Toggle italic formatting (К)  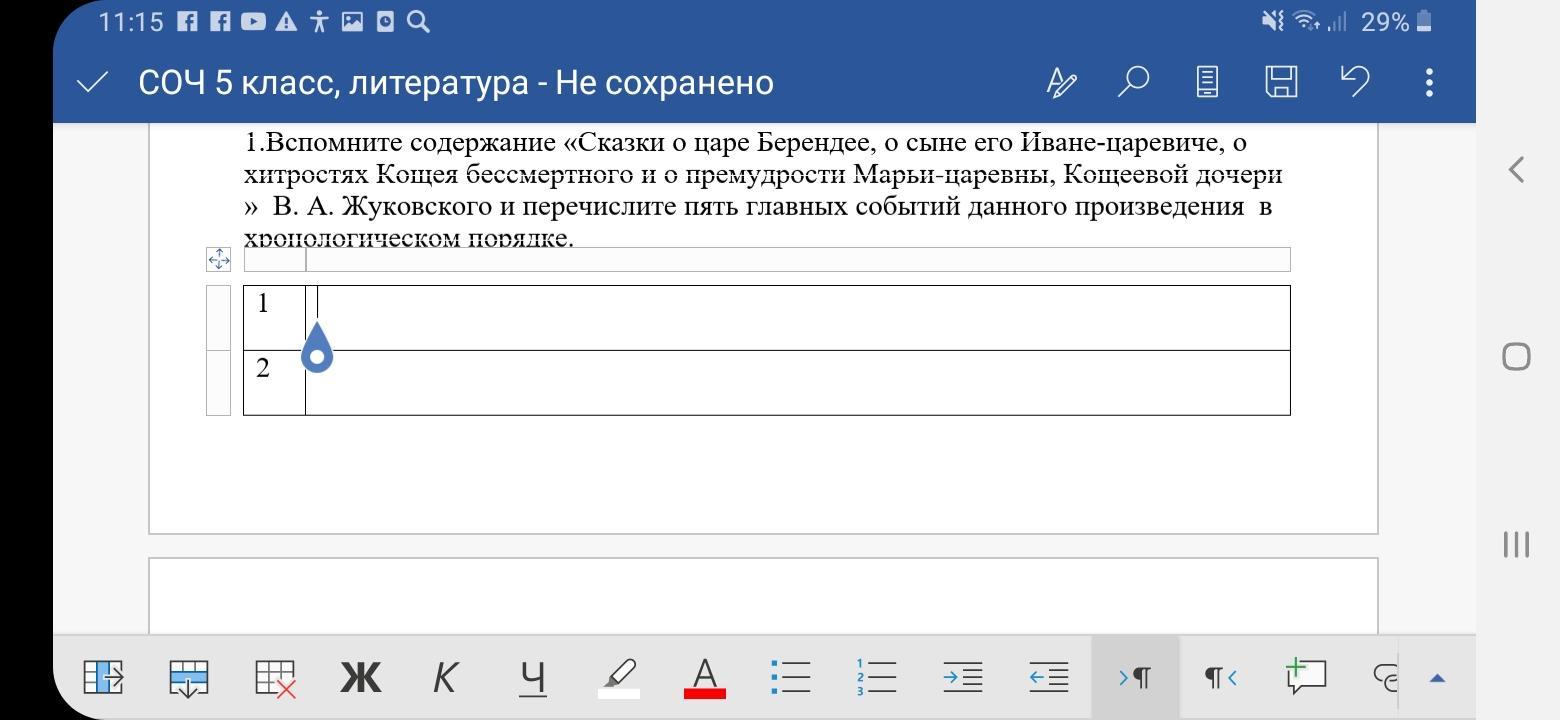pyautogui.click(x=445, y=677)
